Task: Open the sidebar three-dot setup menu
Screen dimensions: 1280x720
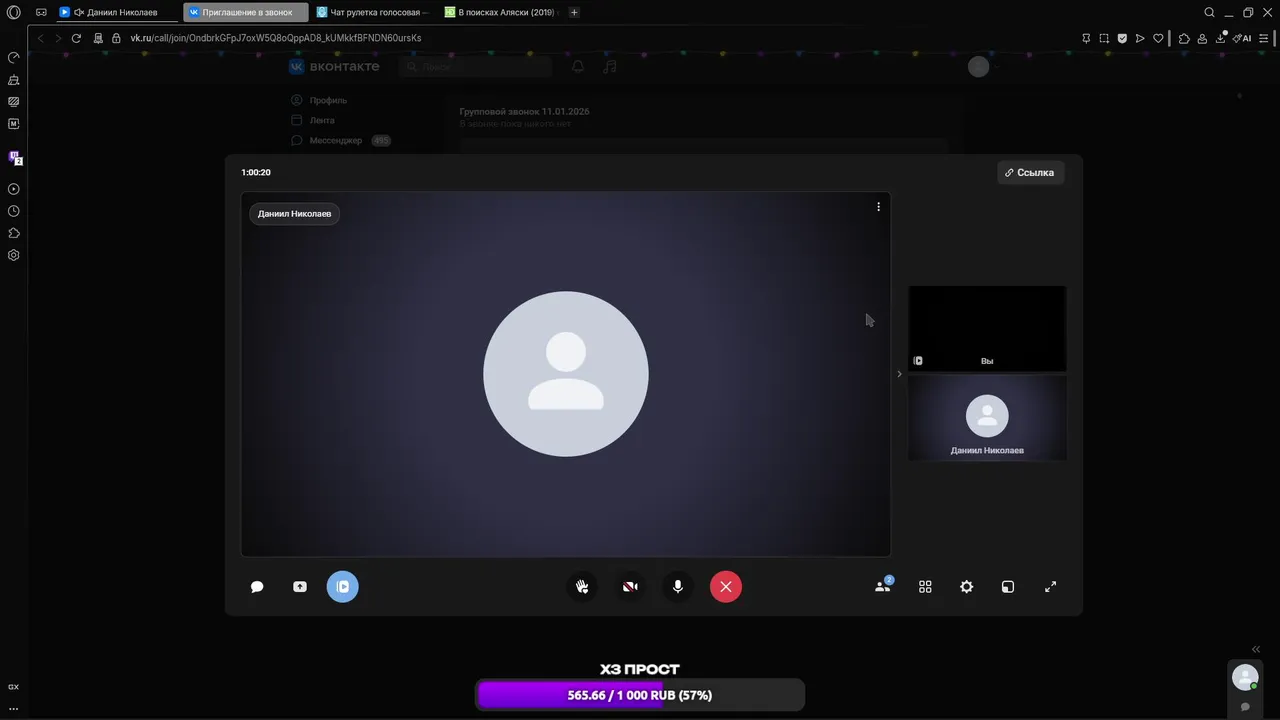Action: tap(14, 708)
